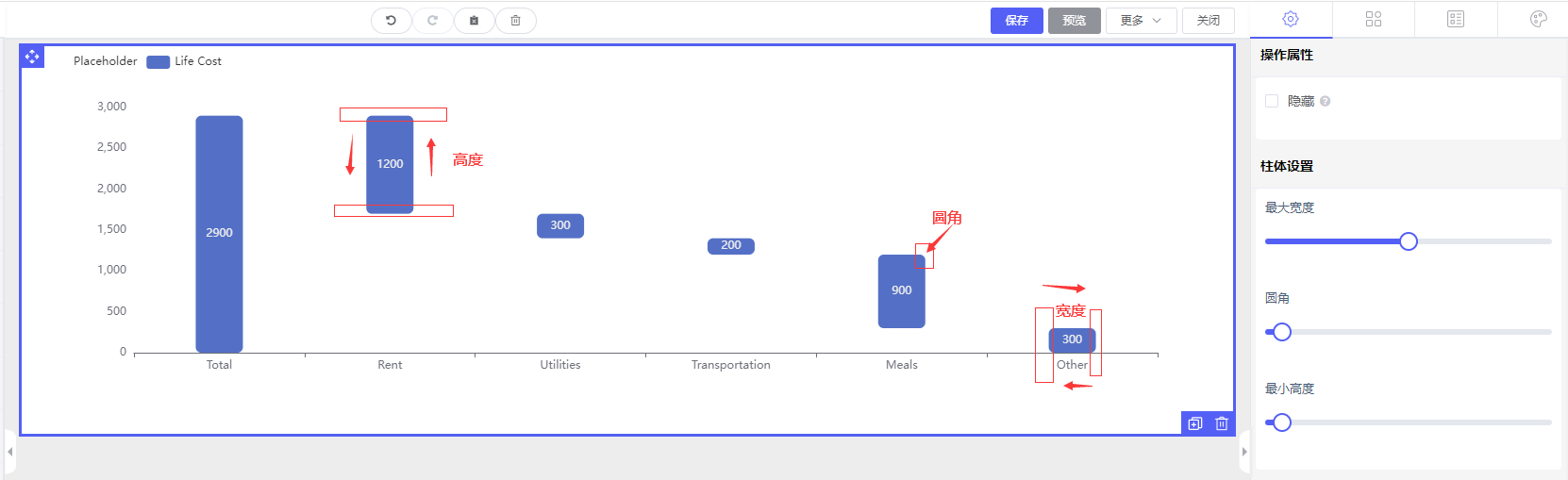Screen dimensions: 1568x480
Task: Open the palette style tab
Action: [x=1538, y=19]
